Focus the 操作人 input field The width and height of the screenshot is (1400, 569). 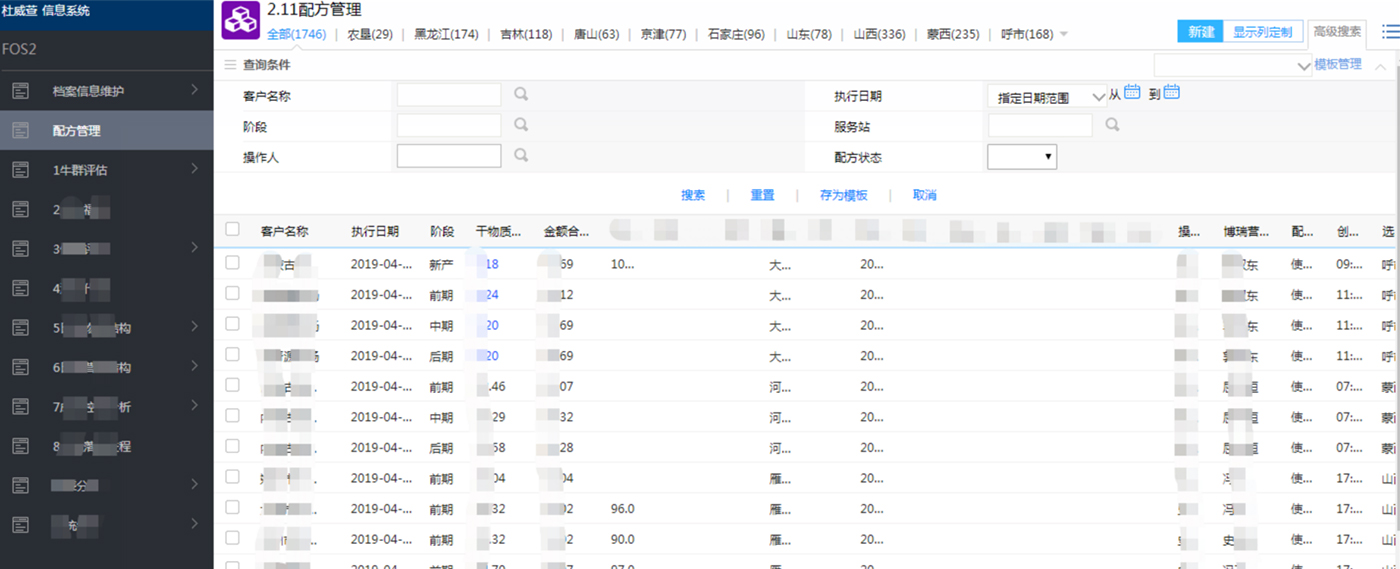pyautogui.click(x=449, y=156)
